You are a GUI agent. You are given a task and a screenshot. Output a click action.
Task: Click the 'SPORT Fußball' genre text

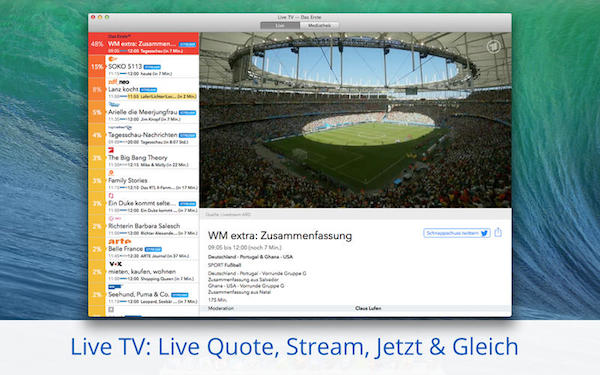225,265
